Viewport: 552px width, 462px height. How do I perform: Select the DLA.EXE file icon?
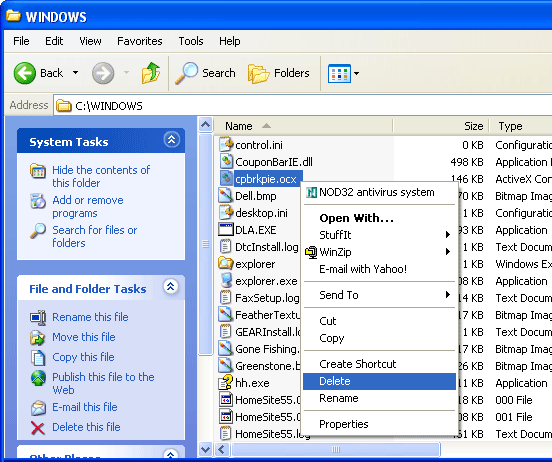(x=226, y=230)
